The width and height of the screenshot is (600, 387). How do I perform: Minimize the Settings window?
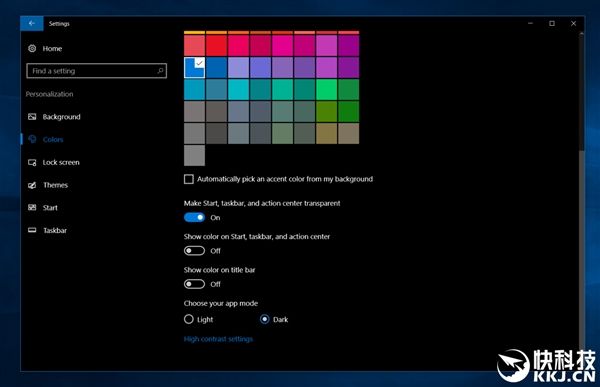point(530,23)
